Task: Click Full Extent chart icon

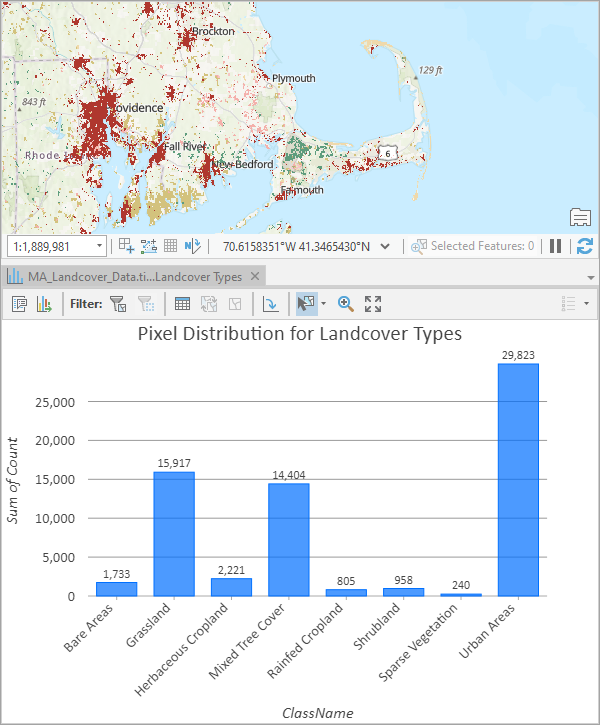Action: tap(373, 304)
